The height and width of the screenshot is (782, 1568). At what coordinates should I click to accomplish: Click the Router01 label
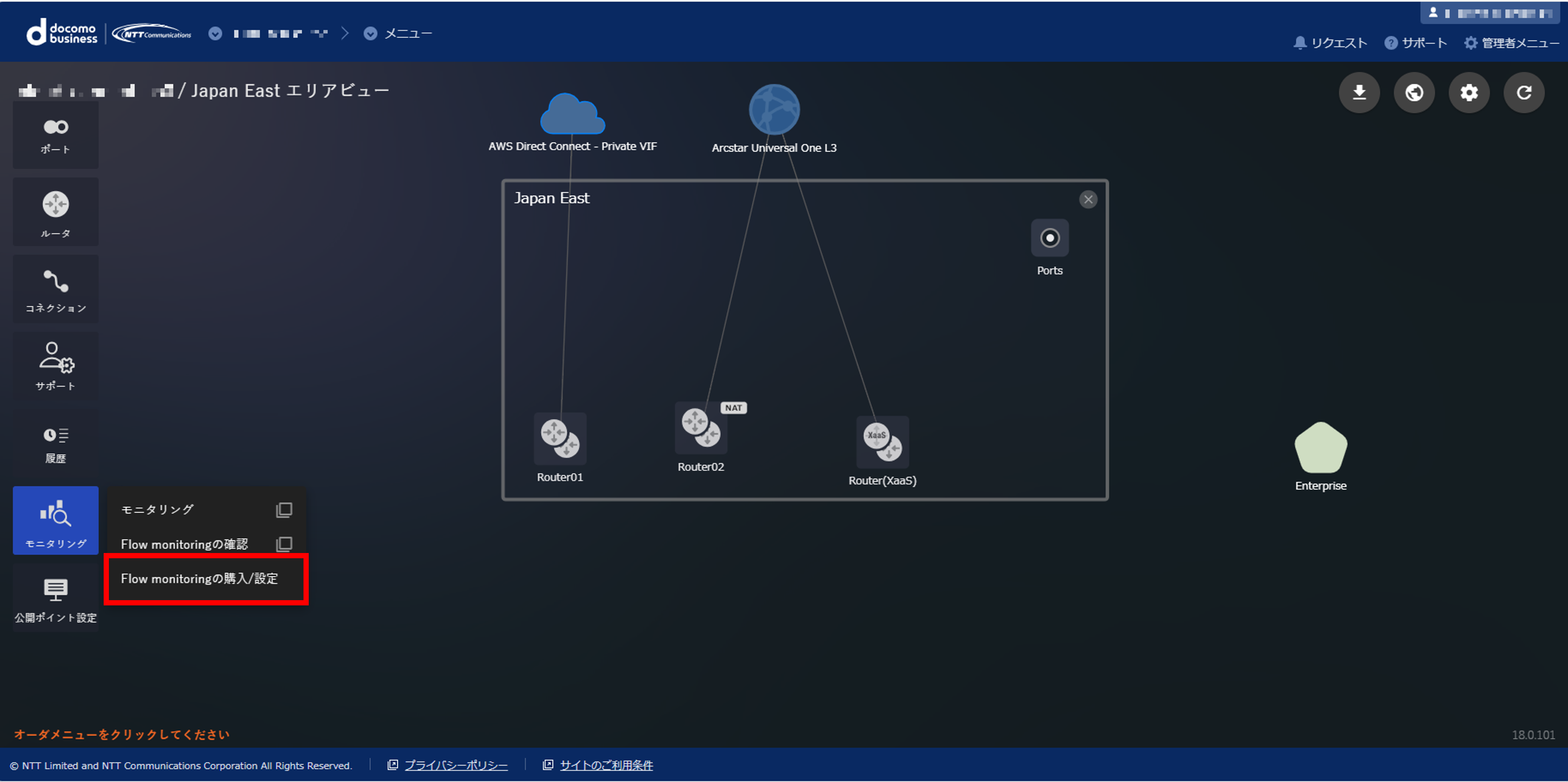tap(560, 478)
